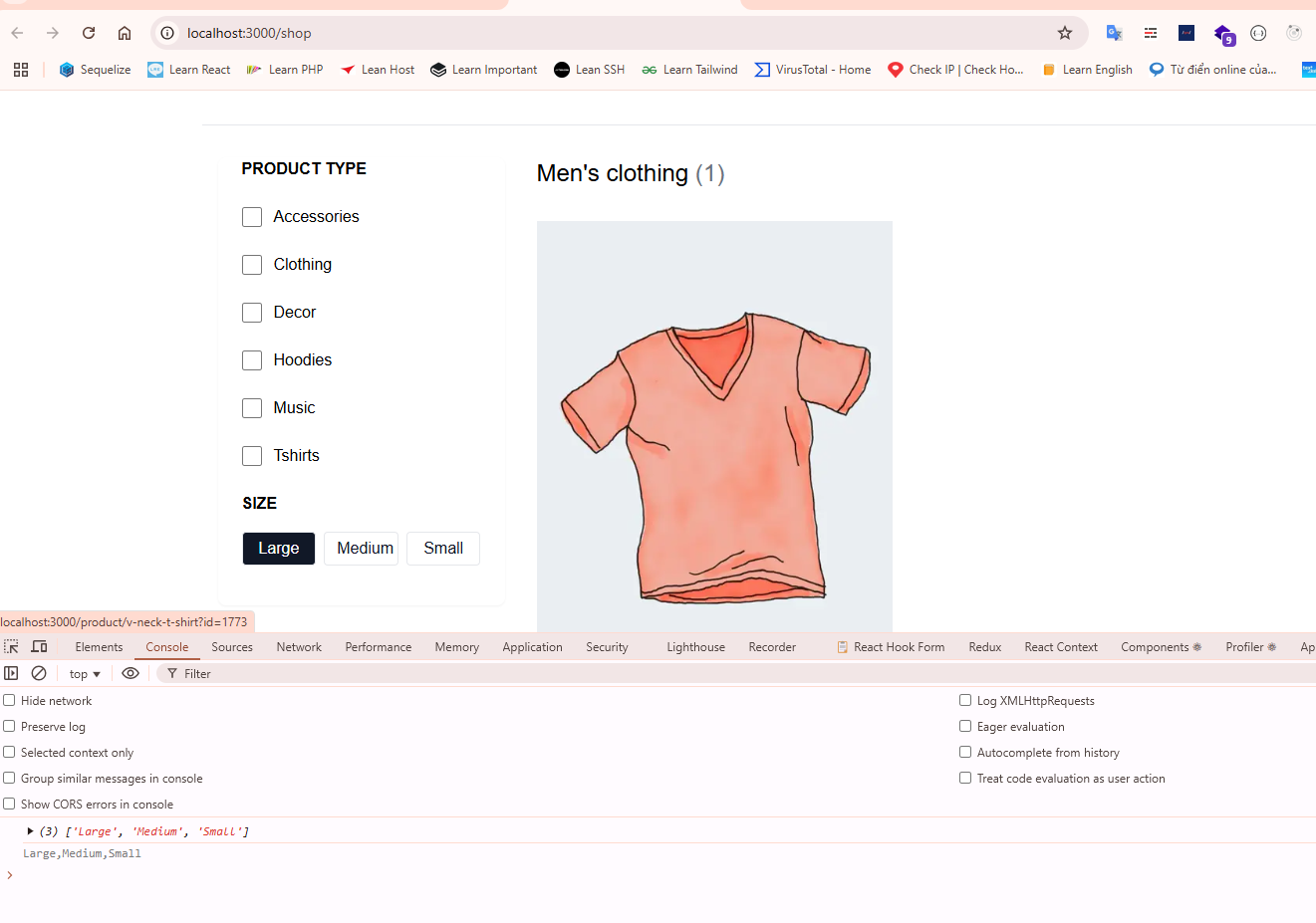The height and width of the screenshot is (923, 1316).
Task: Expand the logged array of three sizes
Action: [30, 831]
